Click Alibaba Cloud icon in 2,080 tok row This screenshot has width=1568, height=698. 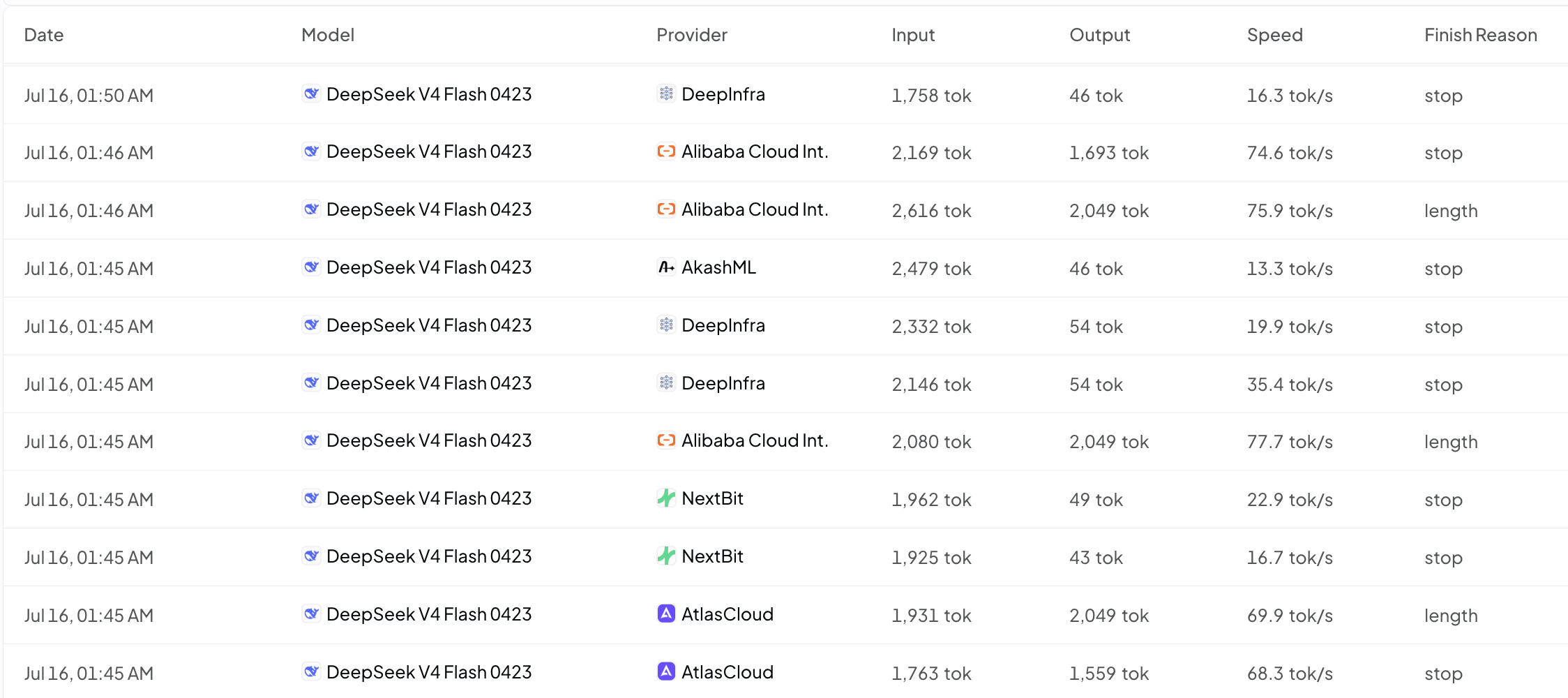tap(666, 440)
